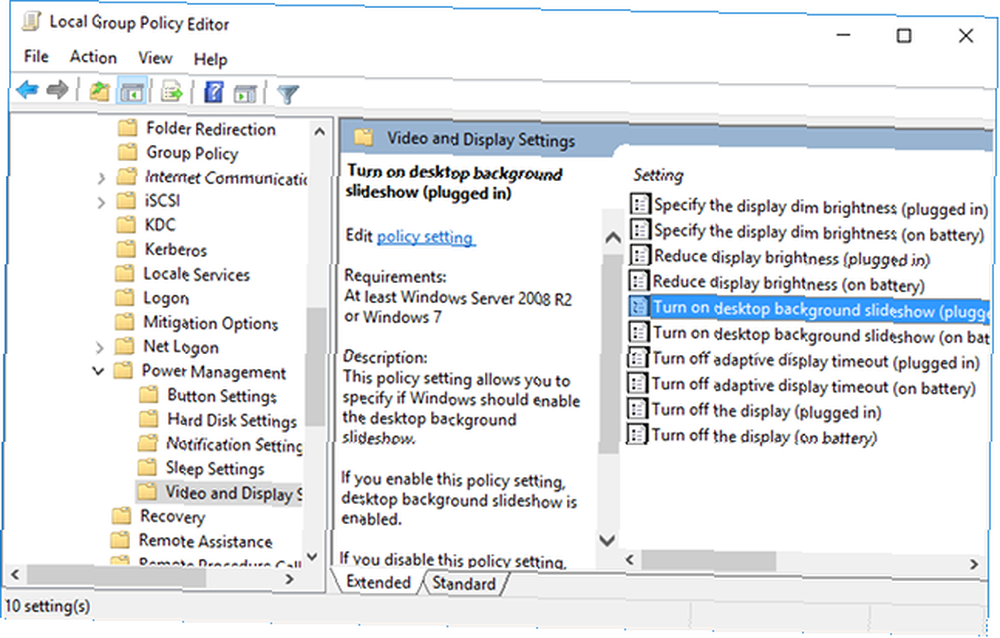Viewport: 1000px width, 638px height.
Task: Click the Group Policy folder icon
Action: click(128, 152)
